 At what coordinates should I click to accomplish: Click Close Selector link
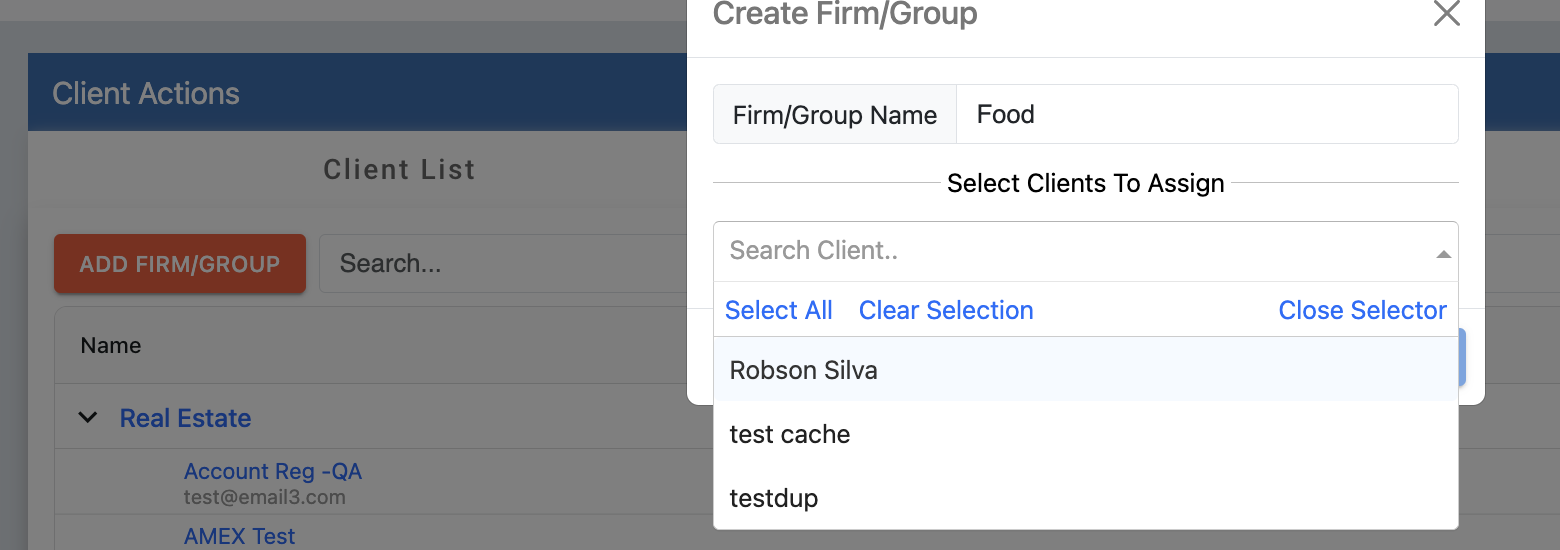coord(1362,310)
